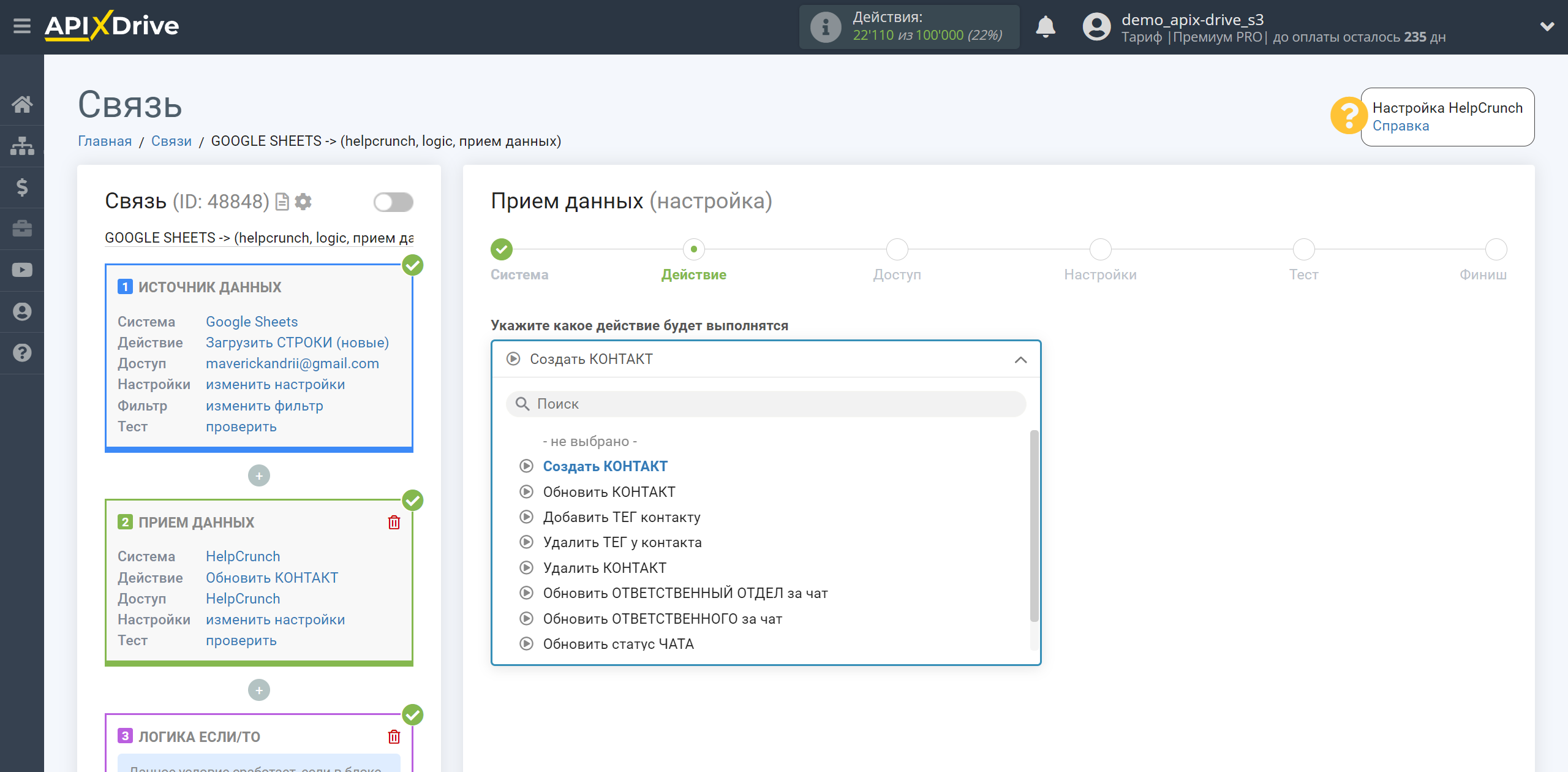
Task: Click the dropdown list scrollbar
Action: (1034, 526)
